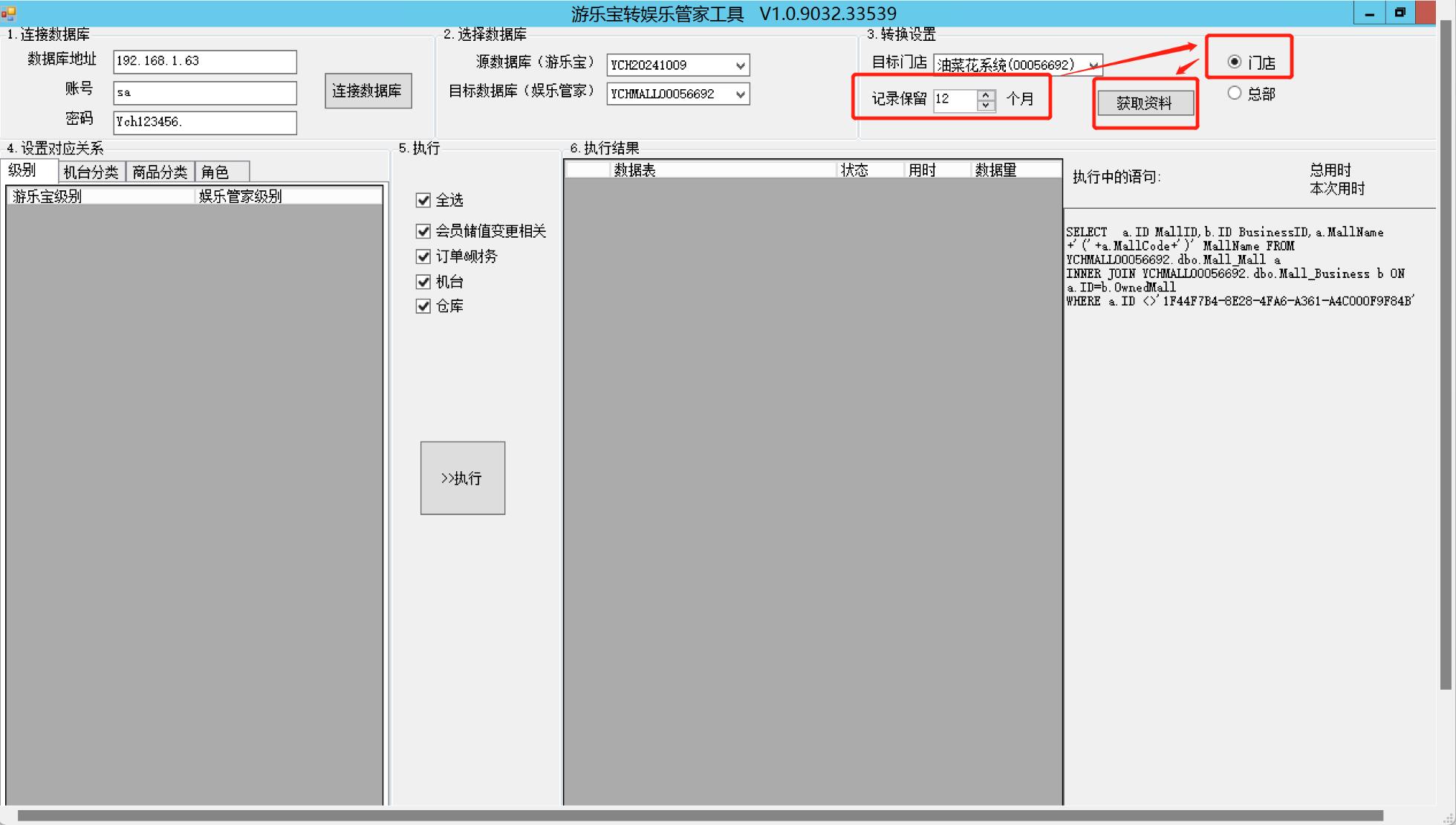Click the vertical scrollbar on right
The width and height of the screenshot is (1456, 825).
[x=1446, y=355]
